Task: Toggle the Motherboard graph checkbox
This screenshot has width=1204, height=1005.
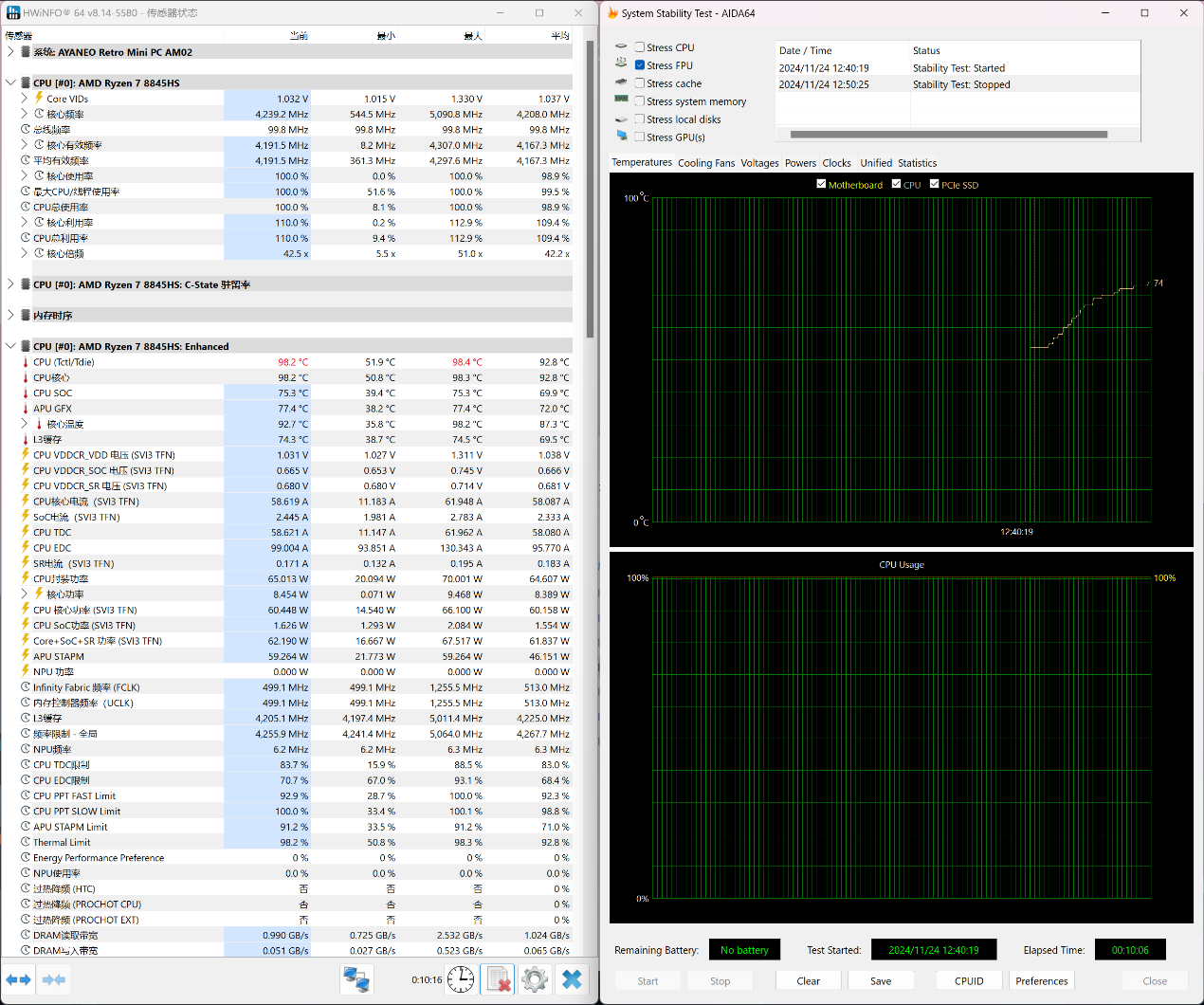Action: tap(821, 184)
